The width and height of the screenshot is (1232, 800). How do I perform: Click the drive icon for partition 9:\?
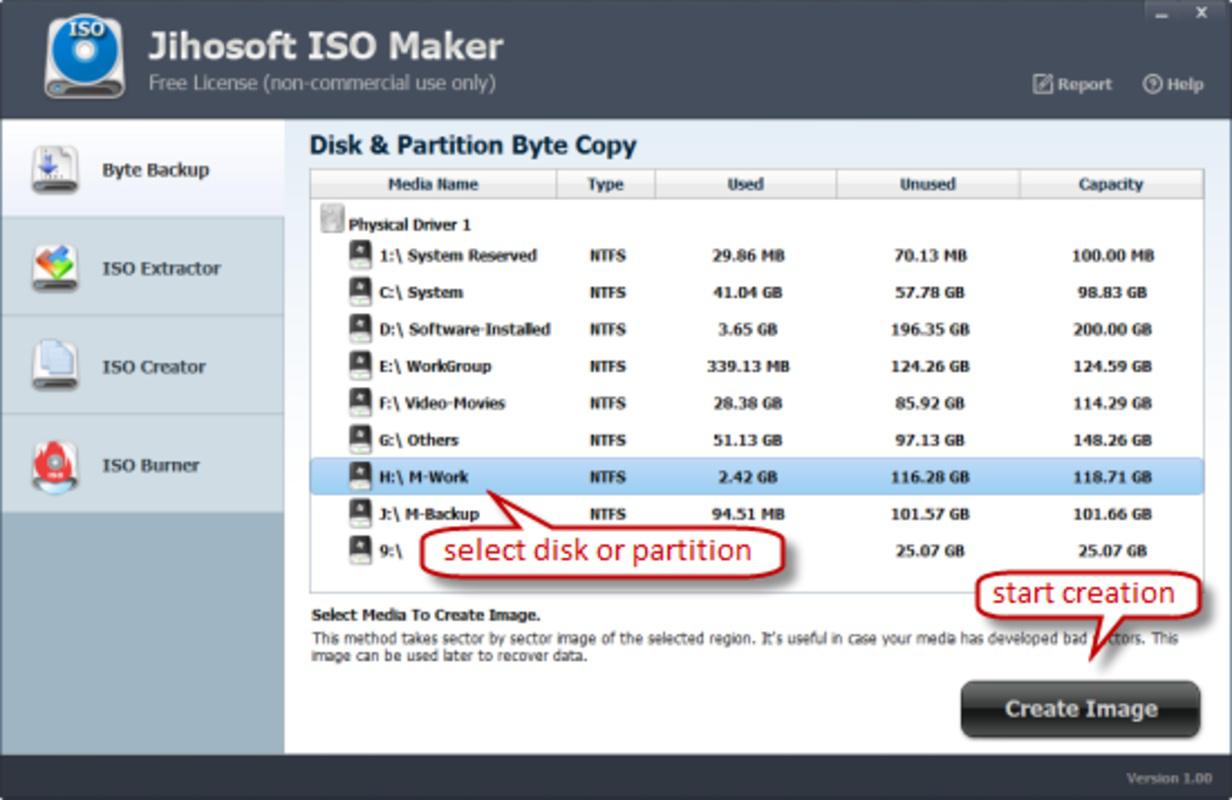(x=360, y=551)
